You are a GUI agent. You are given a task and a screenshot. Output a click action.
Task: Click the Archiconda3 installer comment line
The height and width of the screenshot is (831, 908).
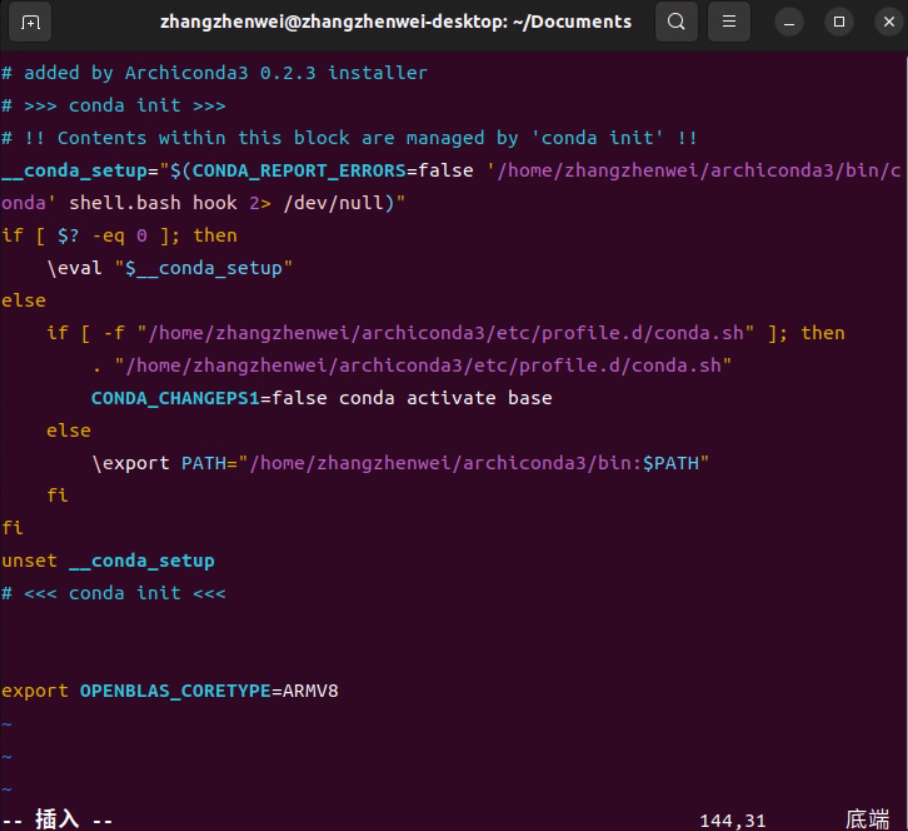click(x=215, y=72)
